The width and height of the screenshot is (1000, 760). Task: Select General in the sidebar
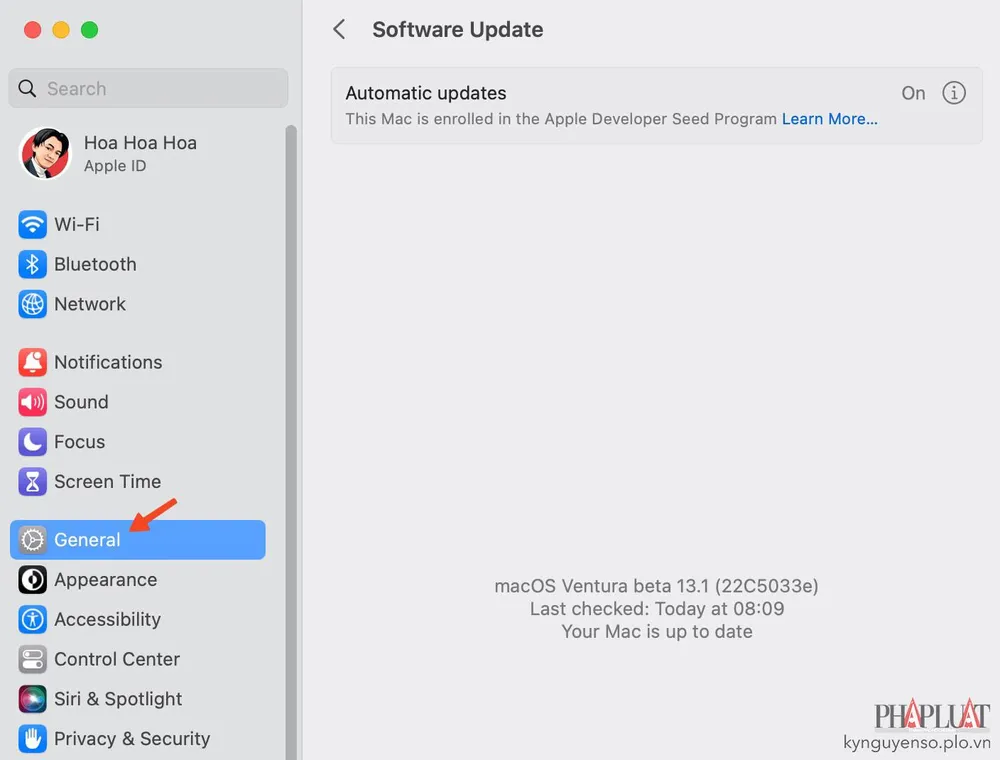click(87, 540)
